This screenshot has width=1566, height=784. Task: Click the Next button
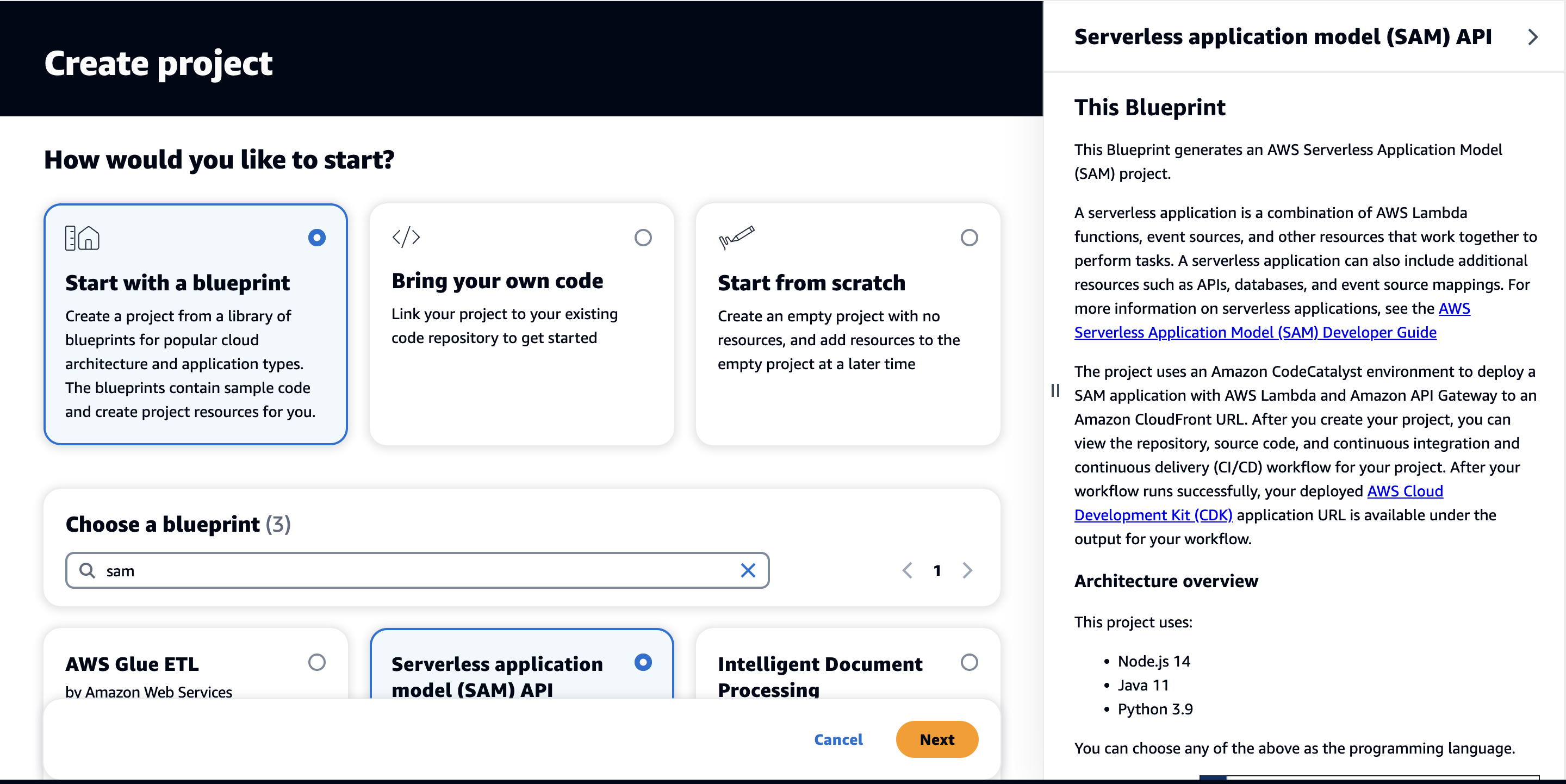point(937,739)
